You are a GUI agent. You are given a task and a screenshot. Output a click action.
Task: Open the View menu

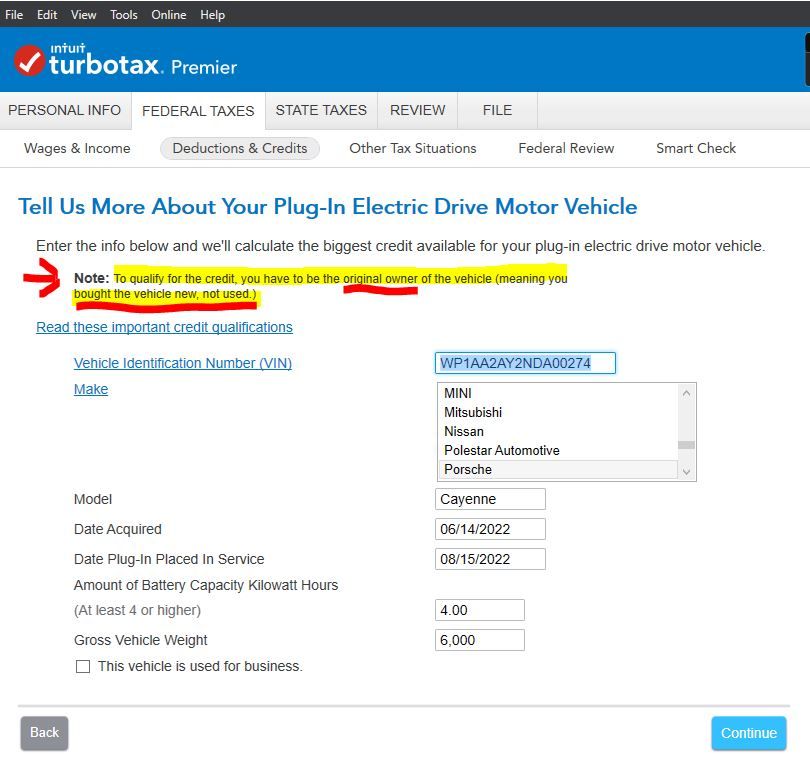tap(84, 14)
